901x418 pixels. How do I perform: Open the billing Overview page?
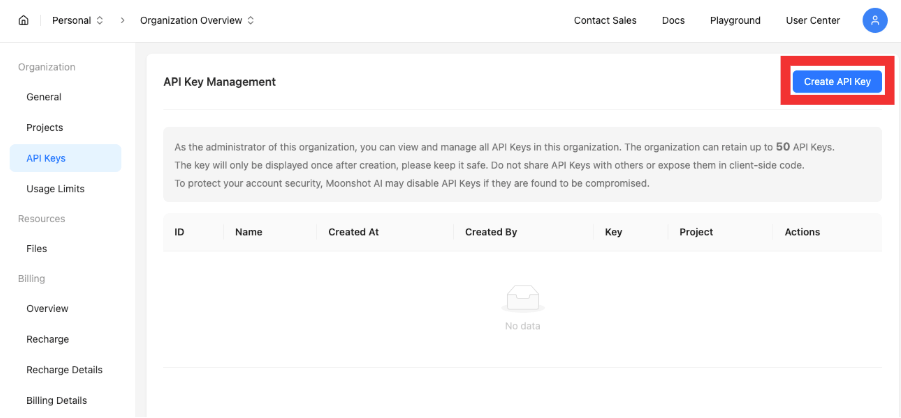coord(47,309)
